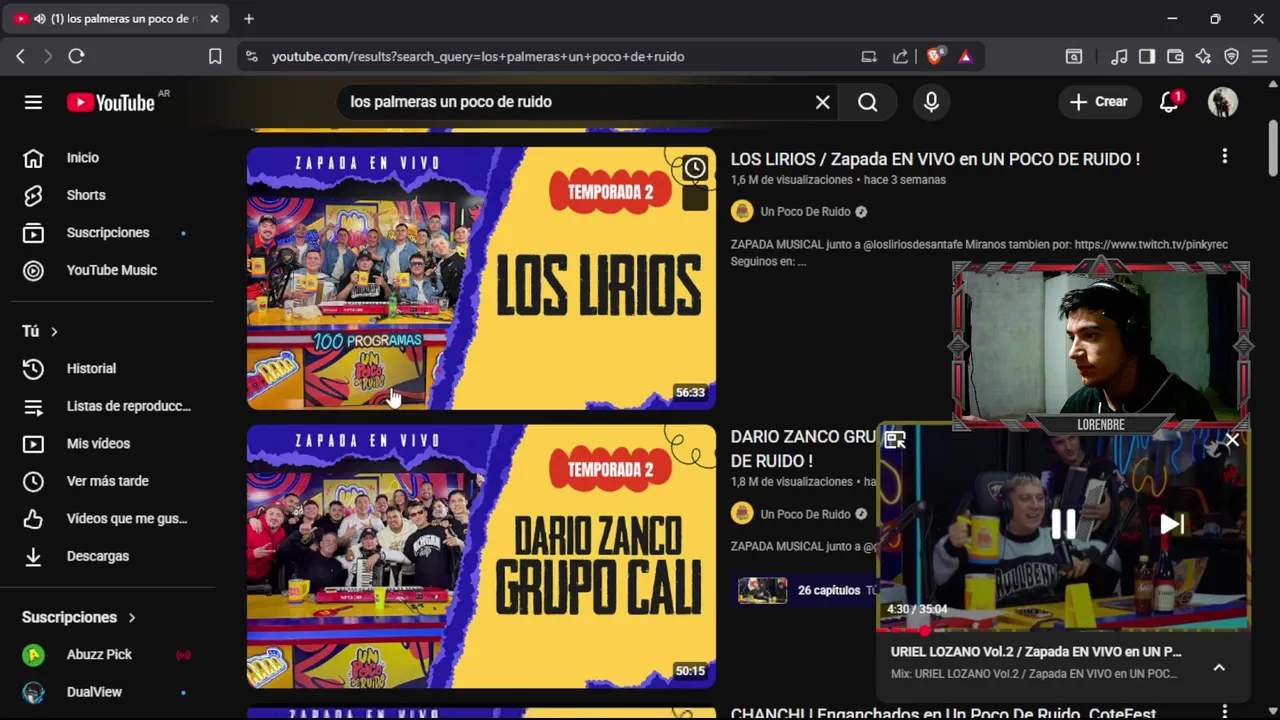Expand the miniplayer playlist chevron

(x=1219, y=668)
